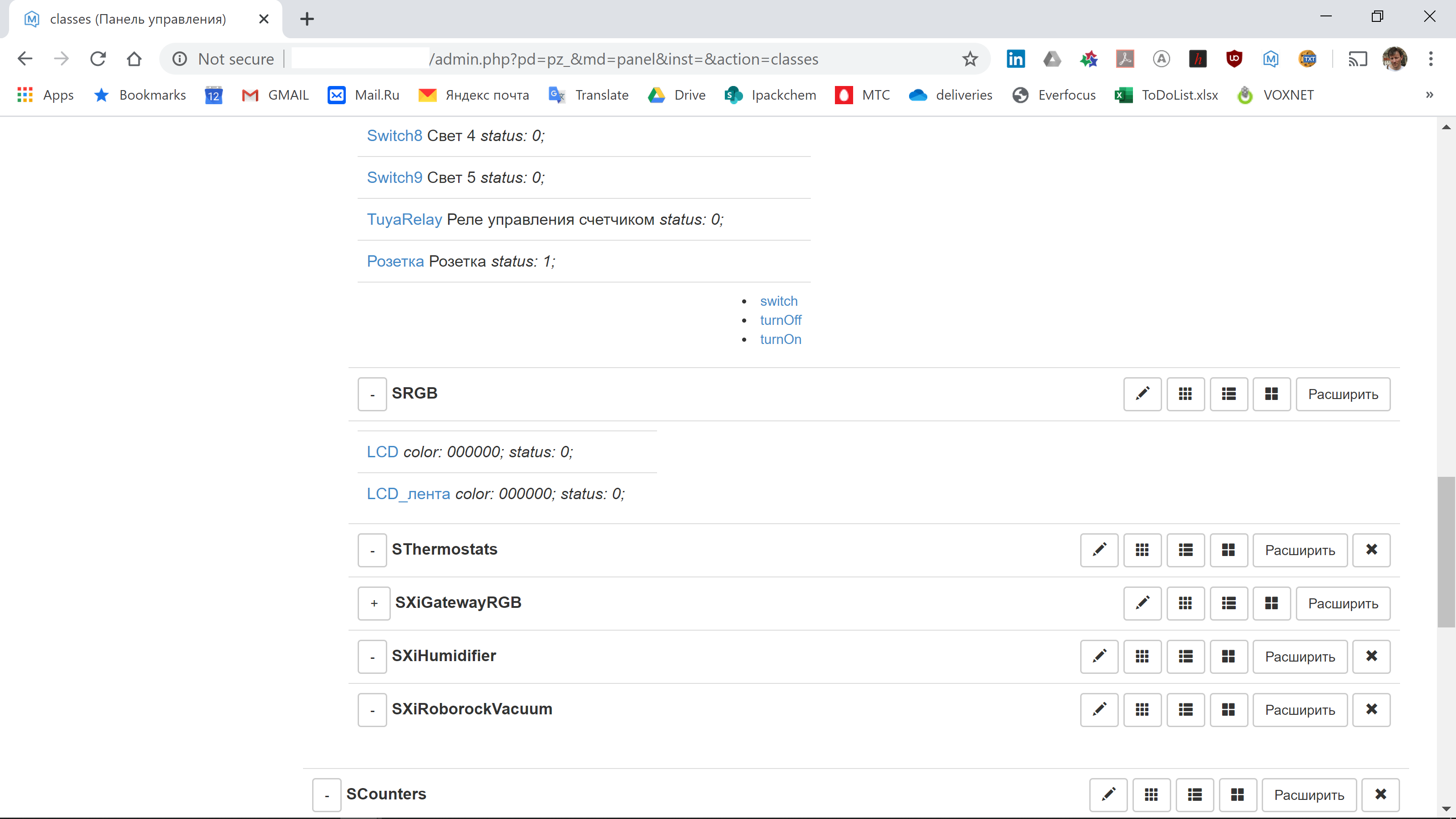
Task: Click the bookmark star in the address bar
Action: tap(970, 59)
